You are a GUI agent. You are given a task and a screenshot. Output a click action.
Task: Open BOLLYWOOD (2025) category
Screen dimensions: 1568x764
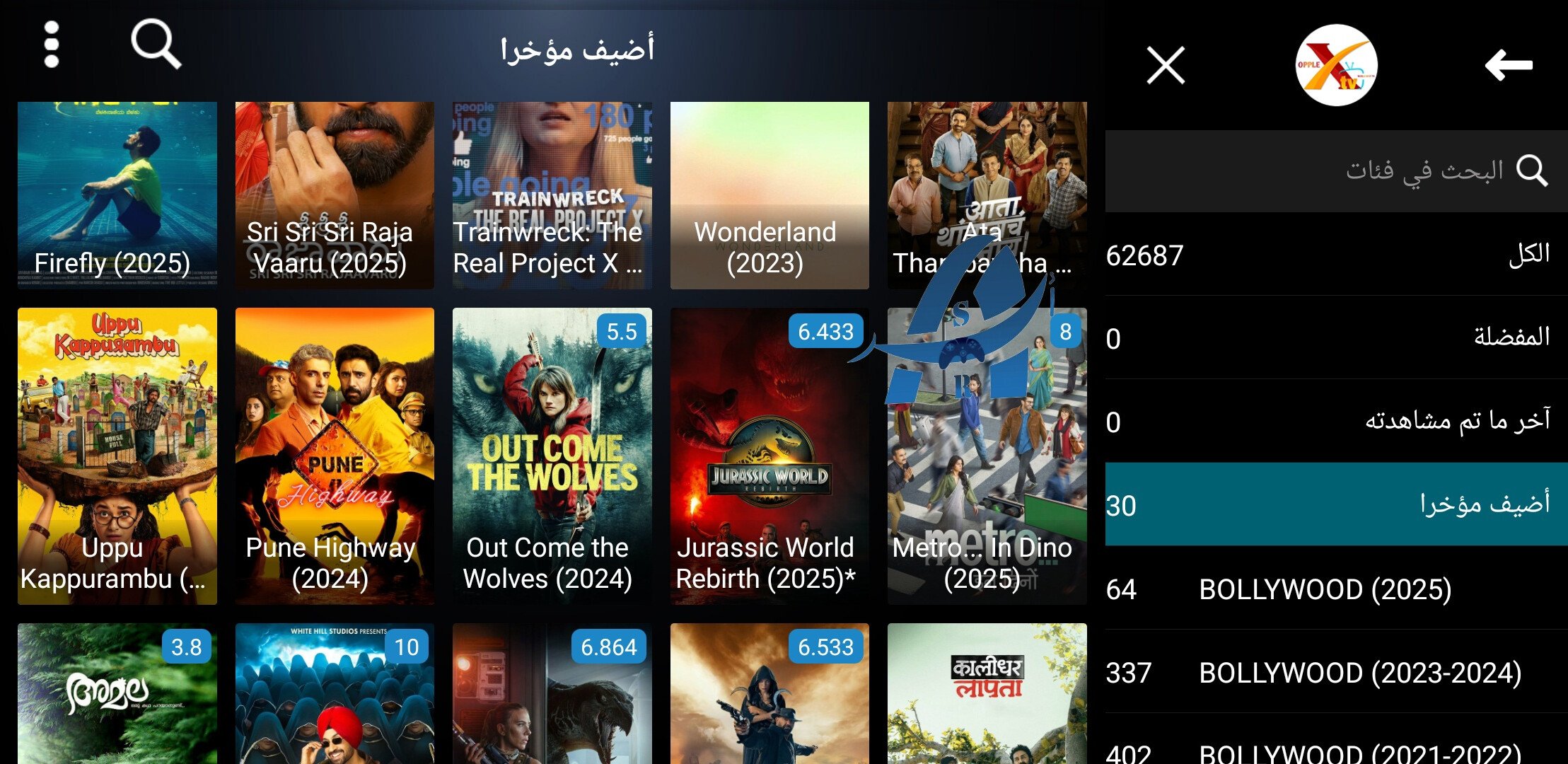point(1336,588)
